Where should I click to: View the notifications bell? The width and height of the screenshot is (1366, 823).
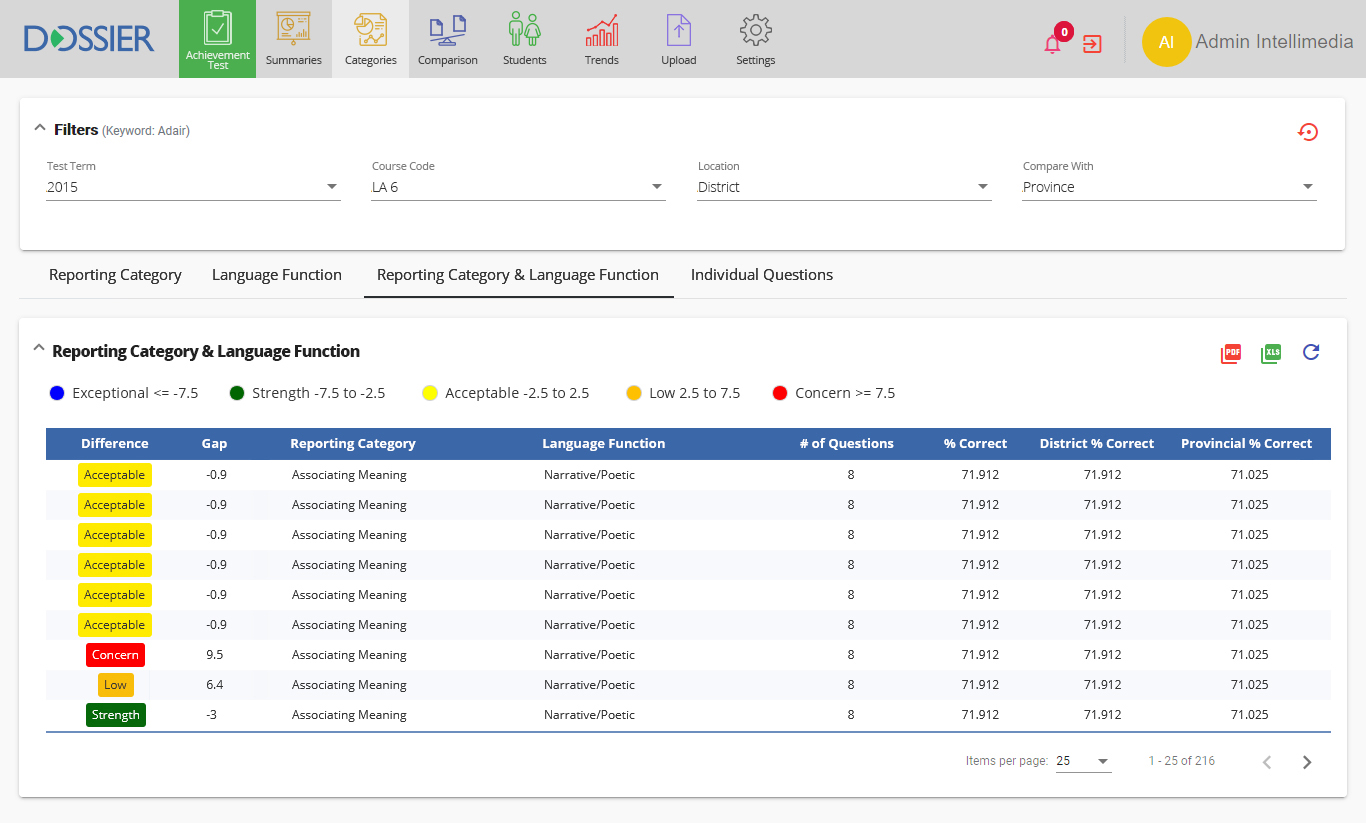pos(1053,44)
